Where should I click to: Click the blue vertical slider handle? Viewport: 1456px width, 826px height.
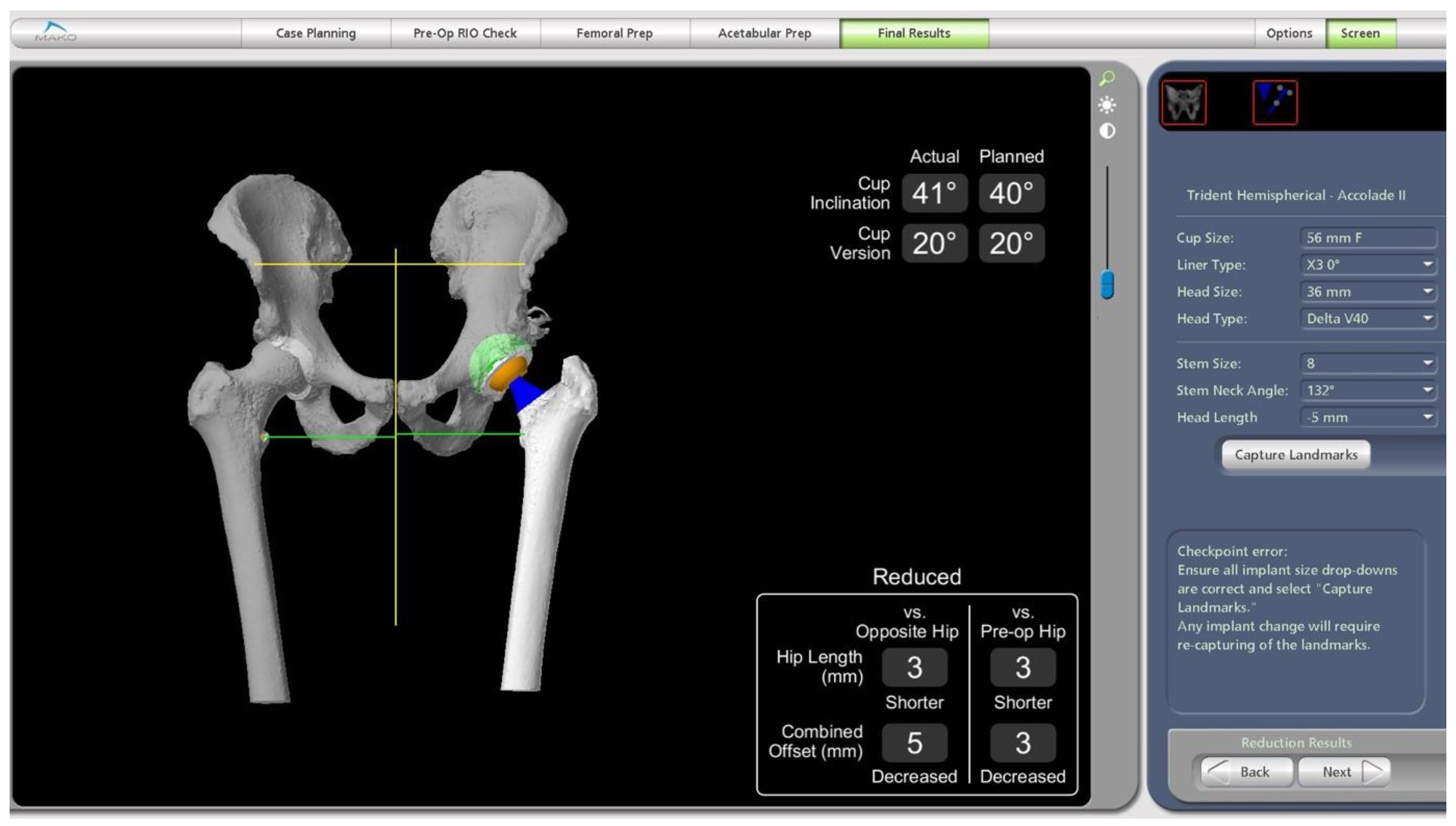pyautogui.click(x=1107, y=285)
